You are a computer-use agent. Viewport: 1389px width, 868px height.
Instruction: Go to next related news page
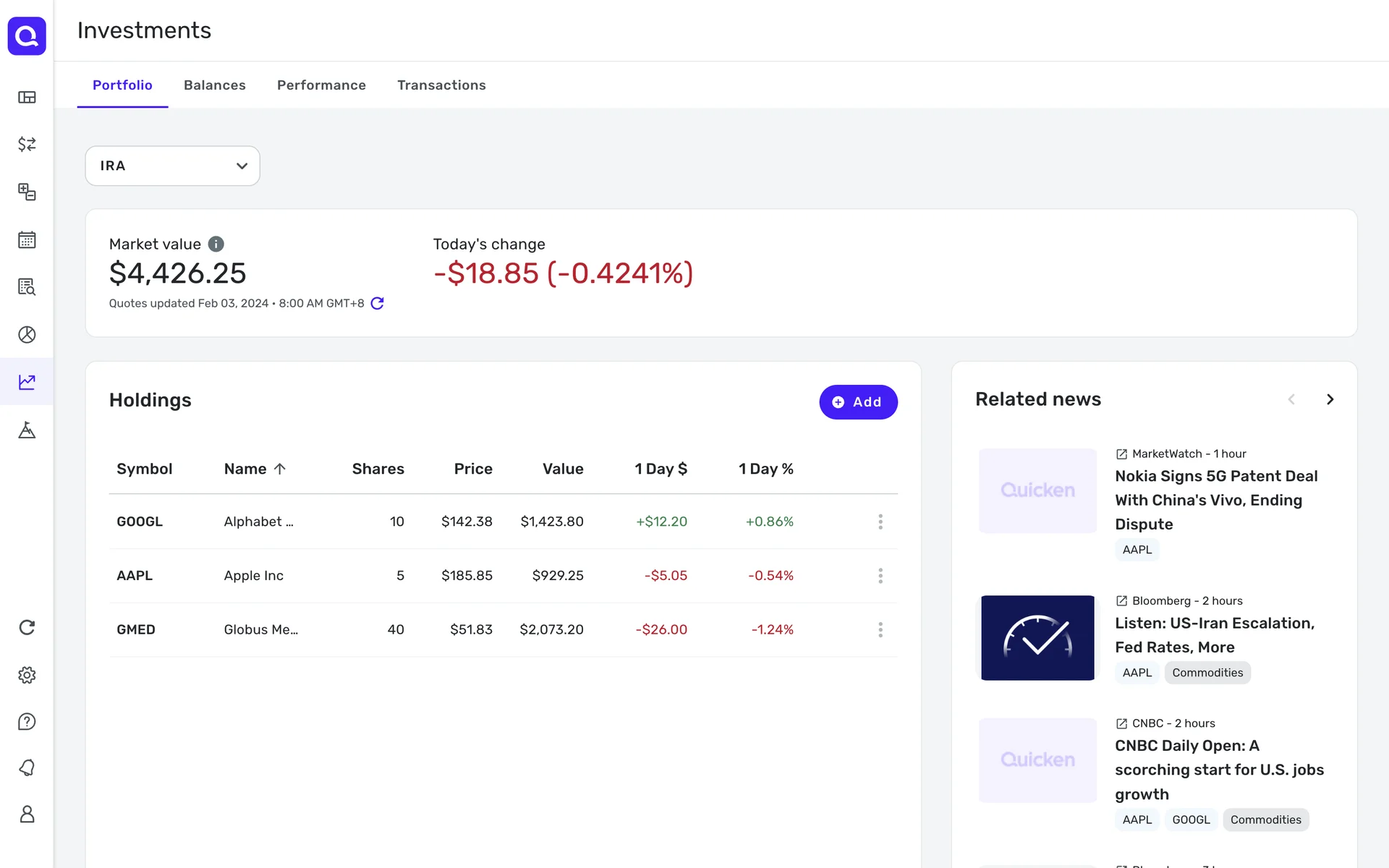tap(1329, 399)
